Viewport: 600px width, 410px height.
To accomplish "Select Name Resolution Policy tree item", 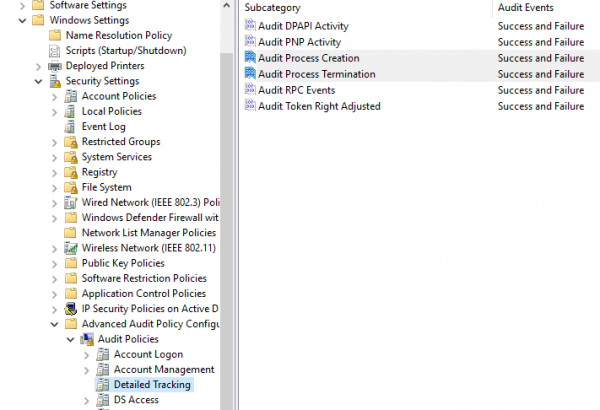I will click(118, 35).
